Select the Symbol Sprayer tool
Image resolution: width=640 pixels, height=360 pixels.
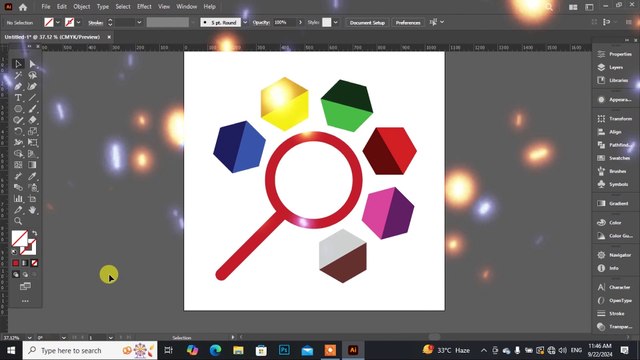tap(33, 187)
